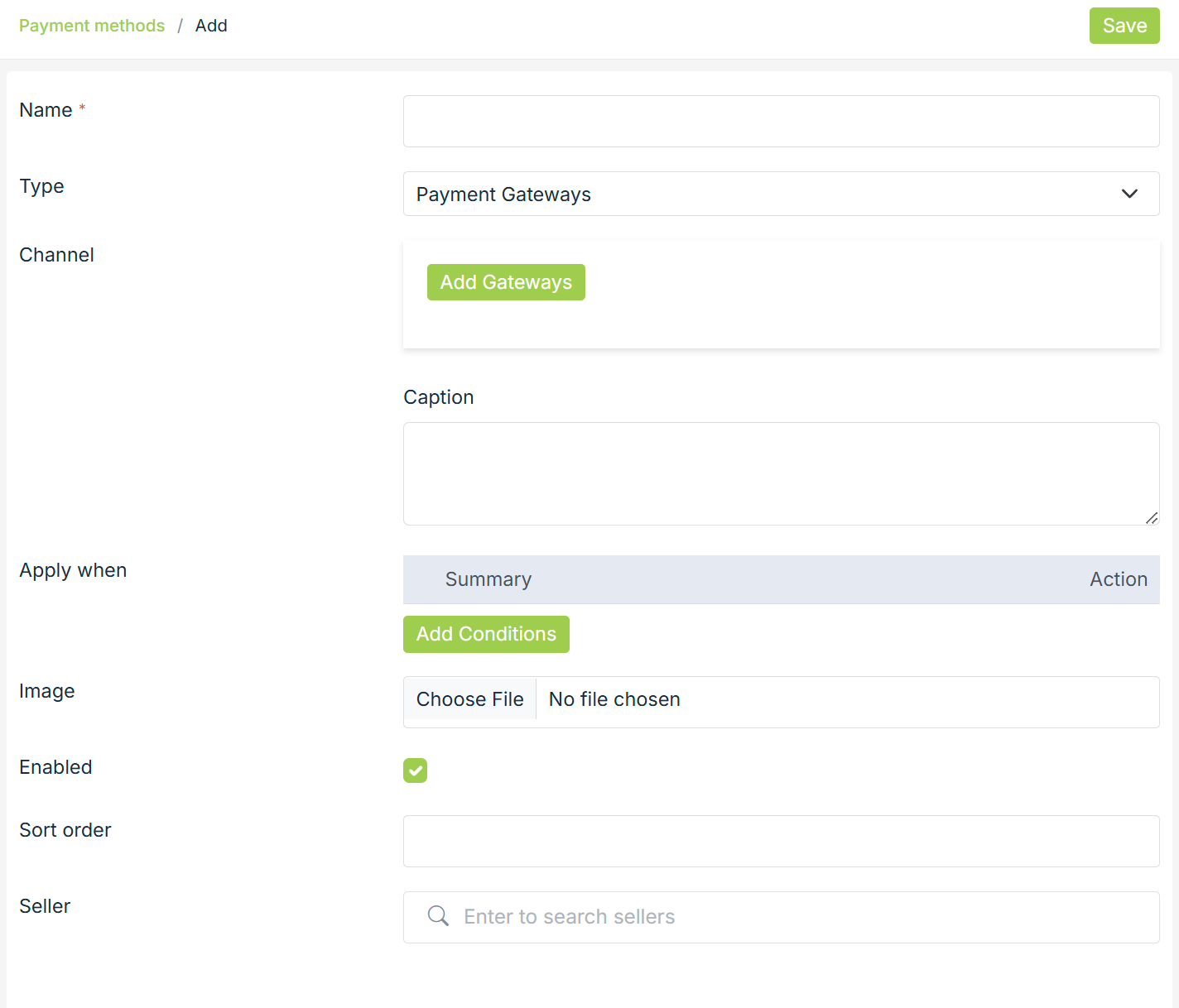Click the Add breadcrumb item
This screenshot has height=1008, width=1179.
tap(211, 26)
